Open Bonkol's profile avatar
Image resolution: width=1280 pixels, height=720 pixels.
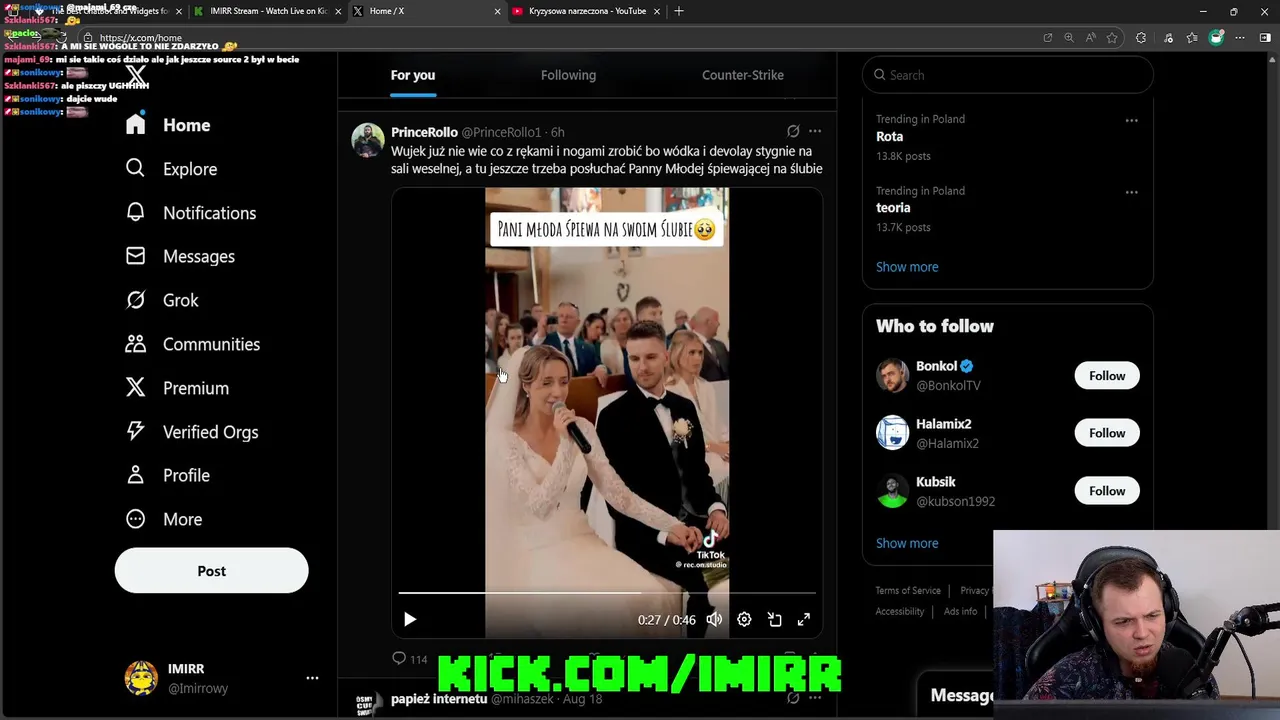click(x=892, y=376)
